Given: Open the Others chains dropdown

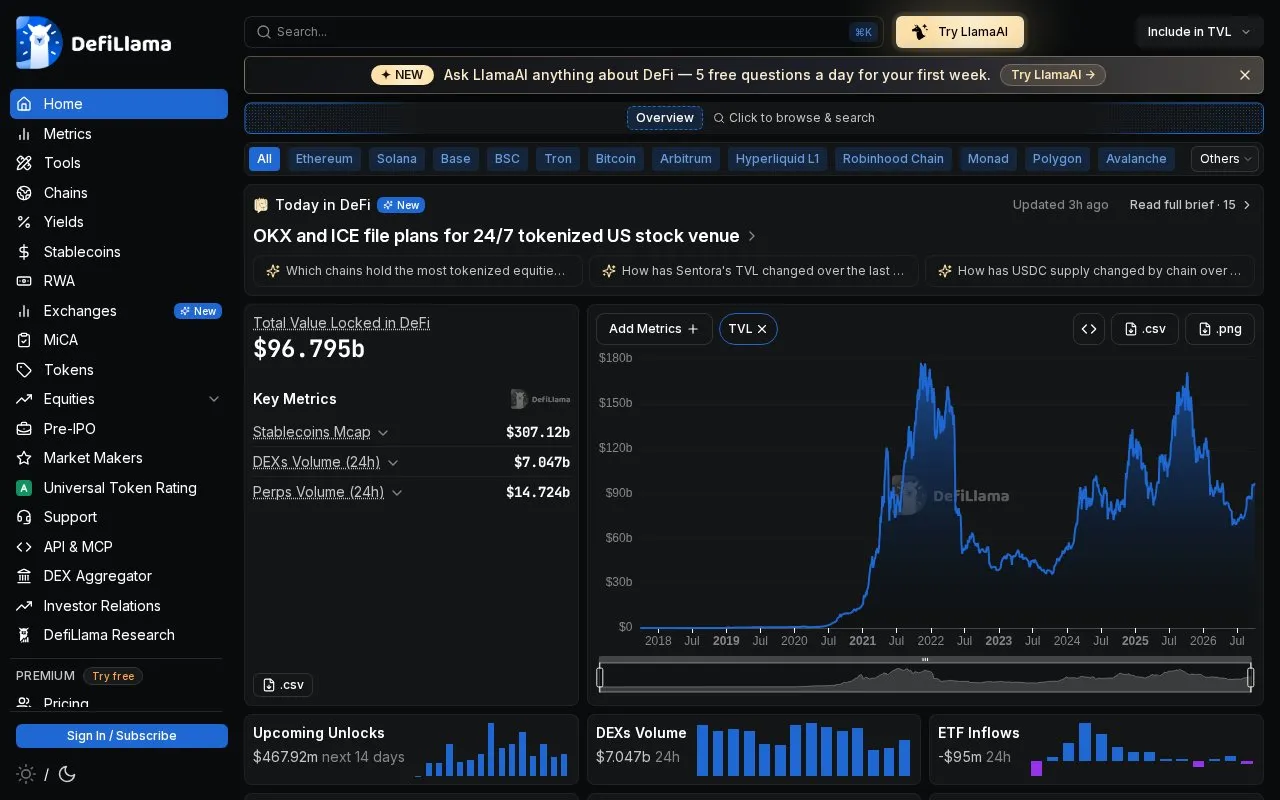Looking at the screenshot, I should 1226,159.
